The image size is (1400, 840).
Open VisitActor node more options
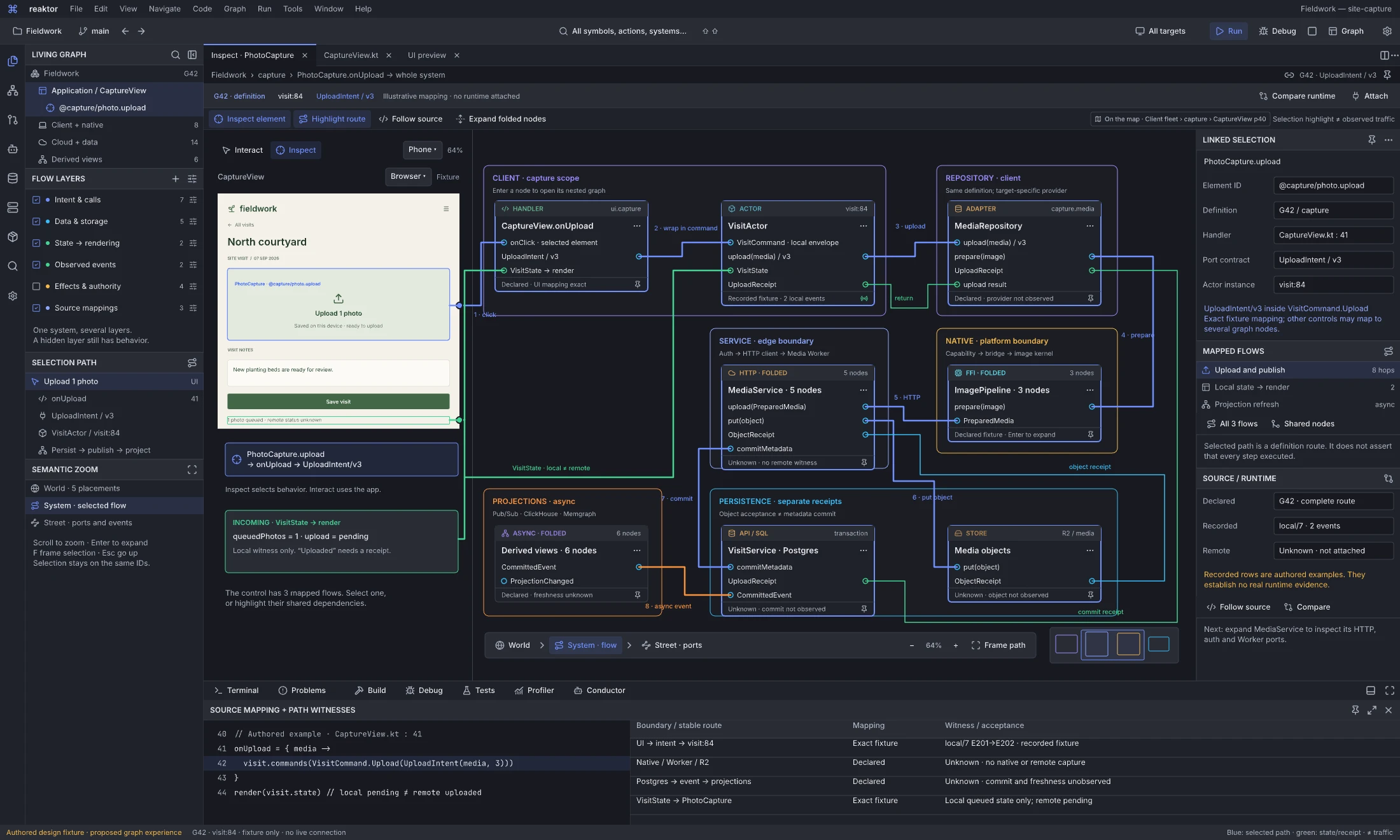pos(864,226)
